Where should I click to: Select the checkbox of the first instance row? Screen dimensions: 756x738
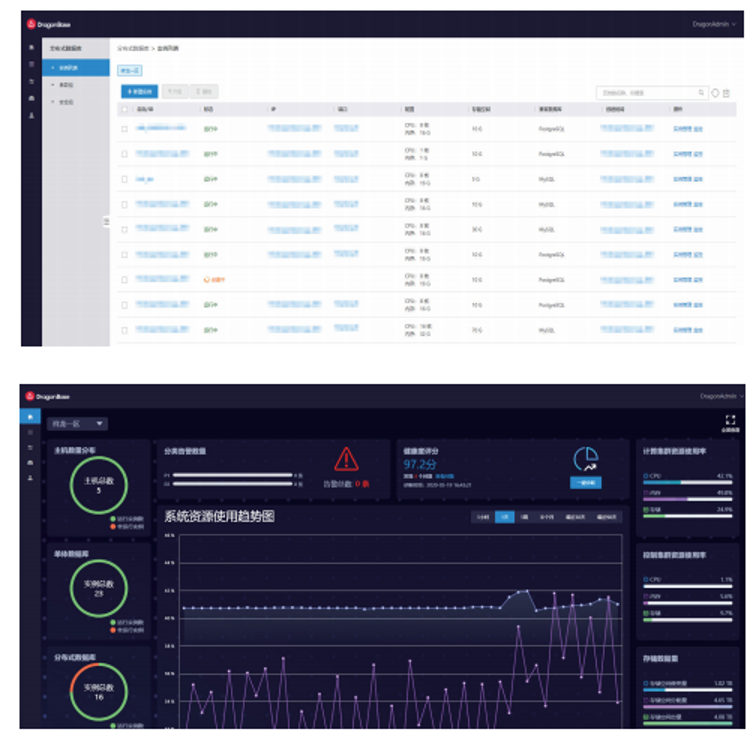124,129
